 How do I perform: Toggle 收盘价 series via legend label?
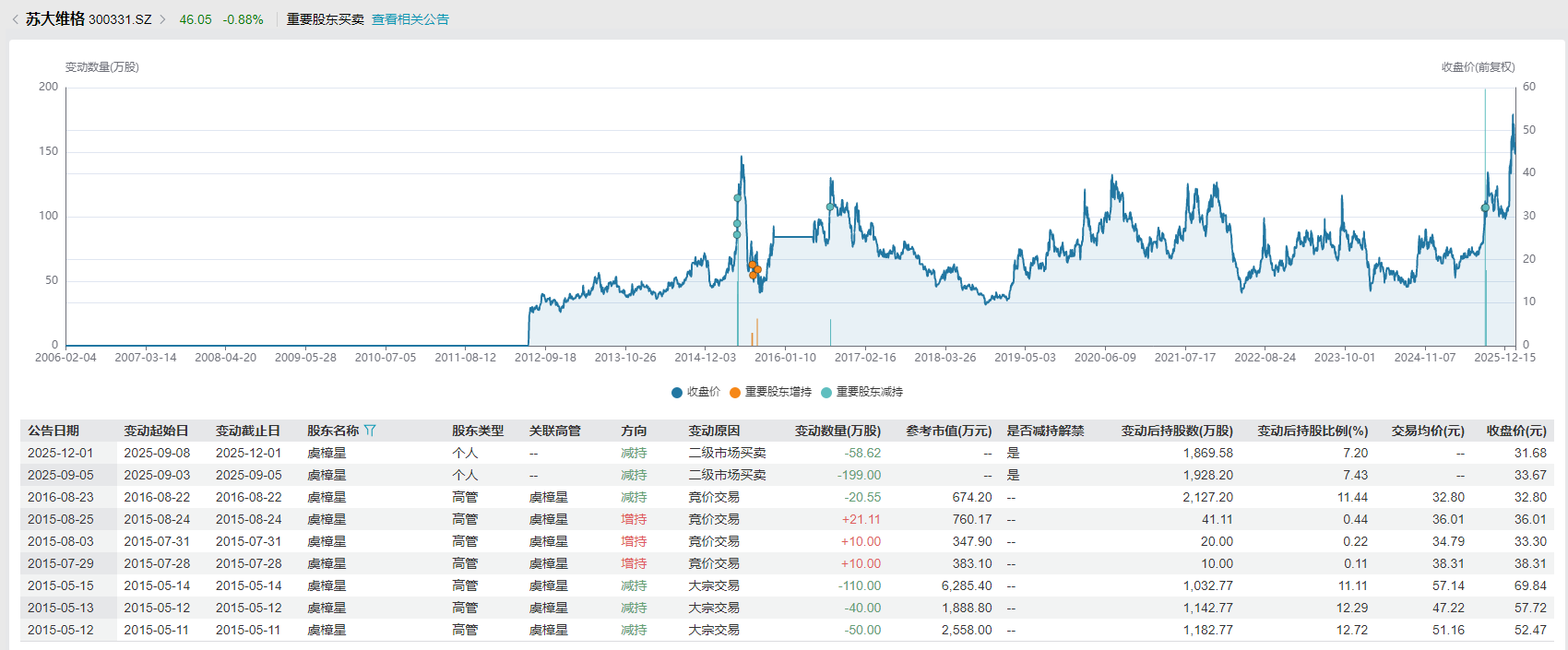coord(703,392)
